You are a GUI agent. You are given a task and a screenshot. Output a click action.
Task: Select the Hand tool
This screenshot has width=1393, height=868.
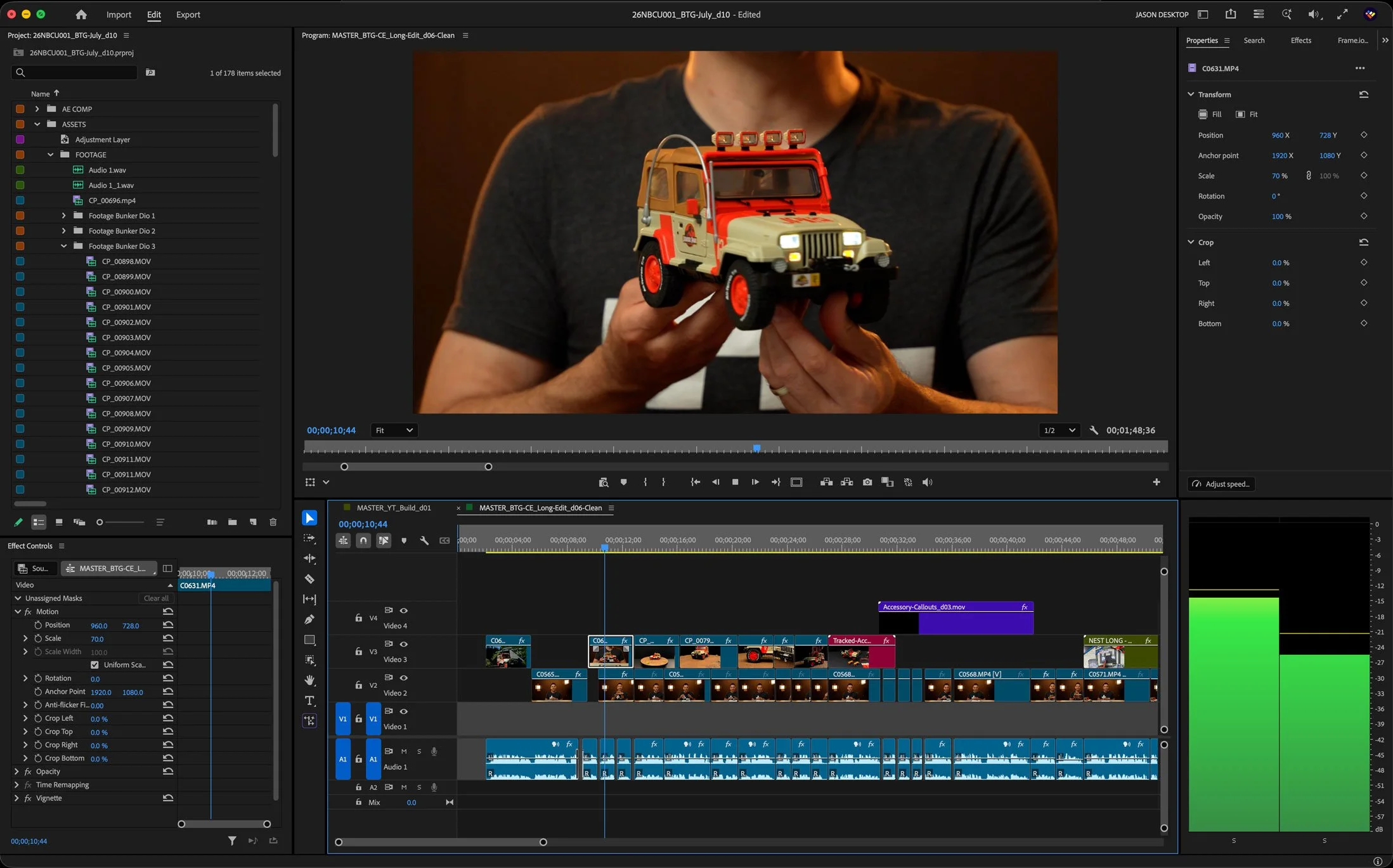click(309, 680)
